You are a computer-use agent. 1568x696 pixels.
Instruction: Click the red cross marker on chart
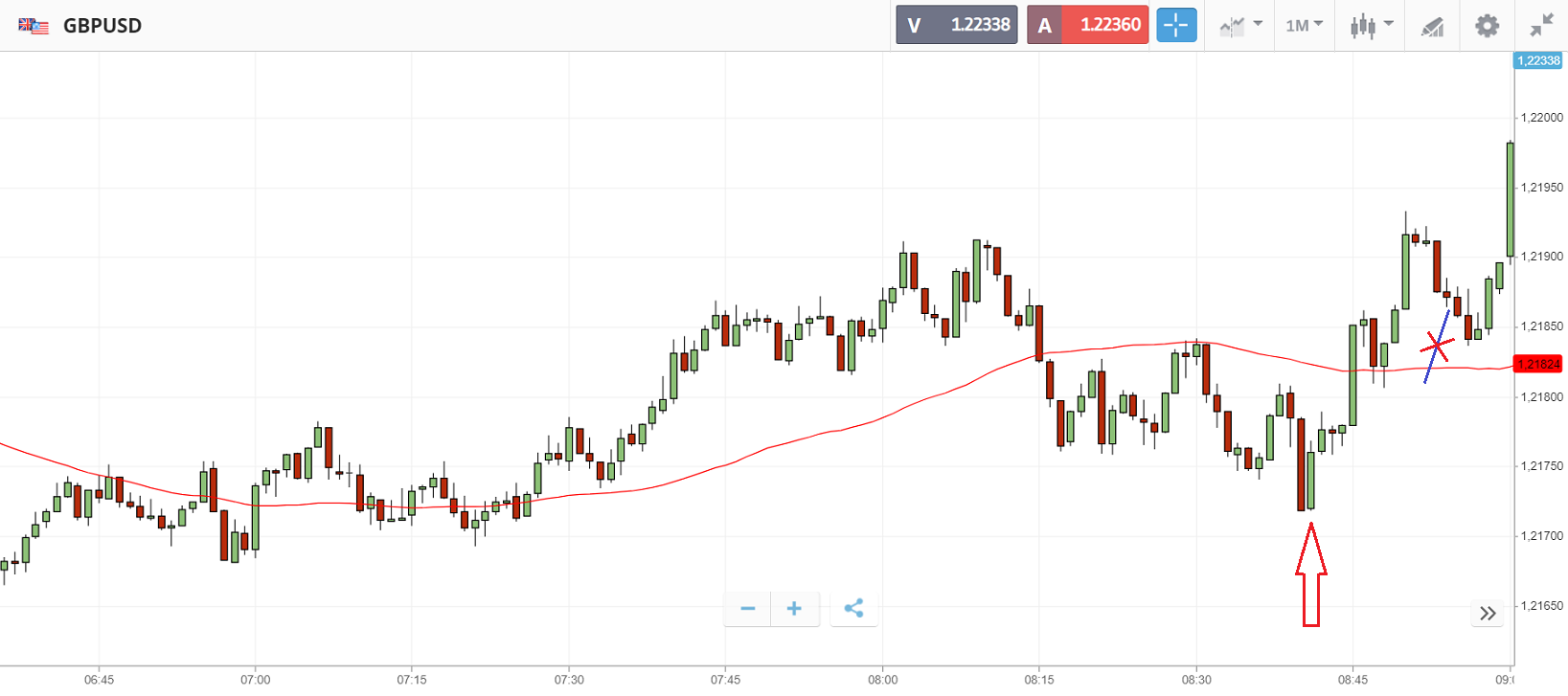tap(1437, 345)
